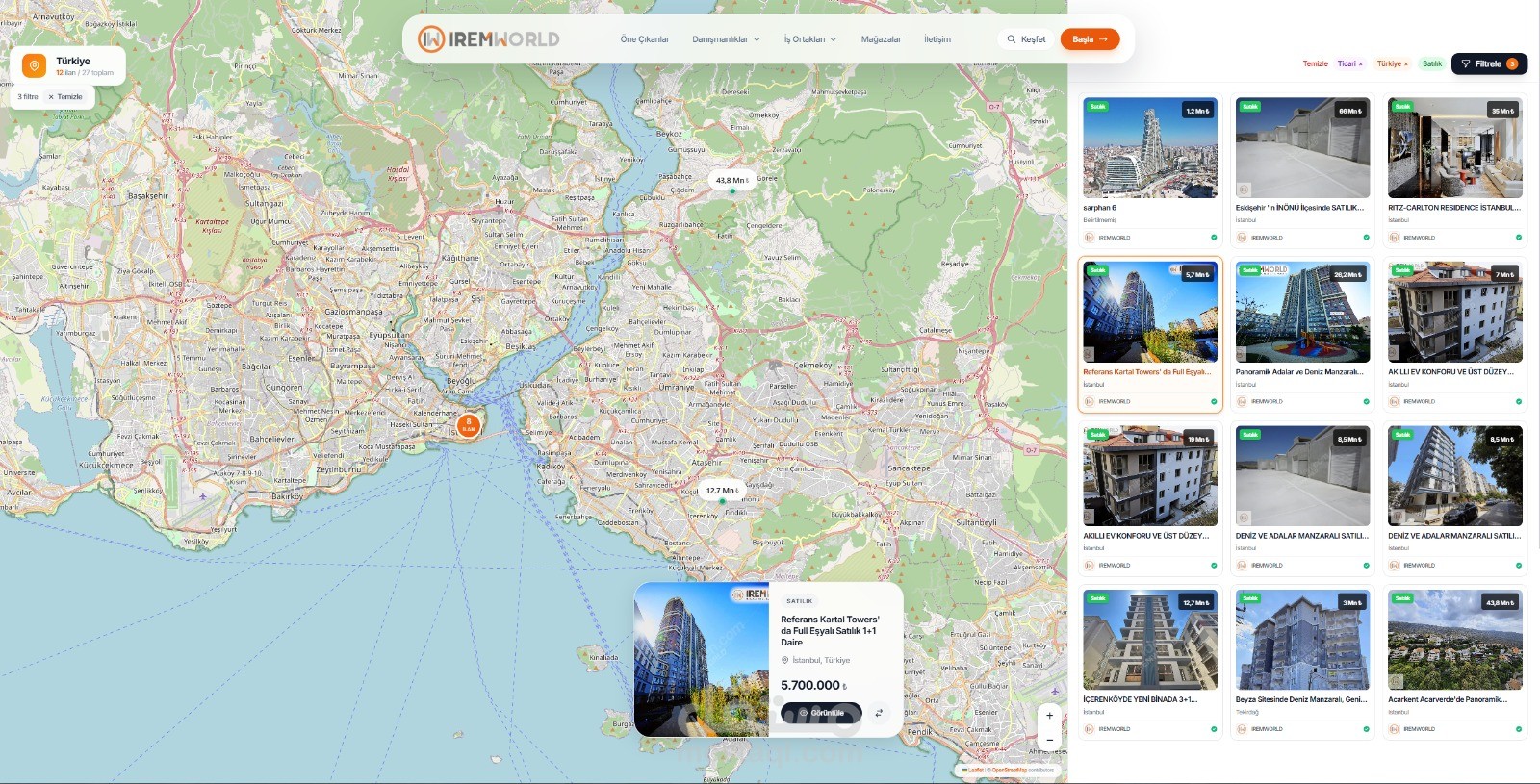Click the Satılık badge on the sarphan 6 image
This screenshot has width=1540, height=784.
(x=1097, y=107)
